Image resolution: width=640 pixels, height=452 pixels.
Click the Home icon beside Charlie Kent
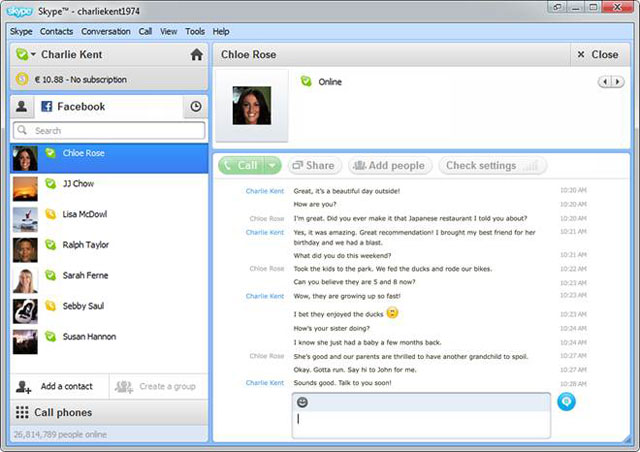coord(196,55)
